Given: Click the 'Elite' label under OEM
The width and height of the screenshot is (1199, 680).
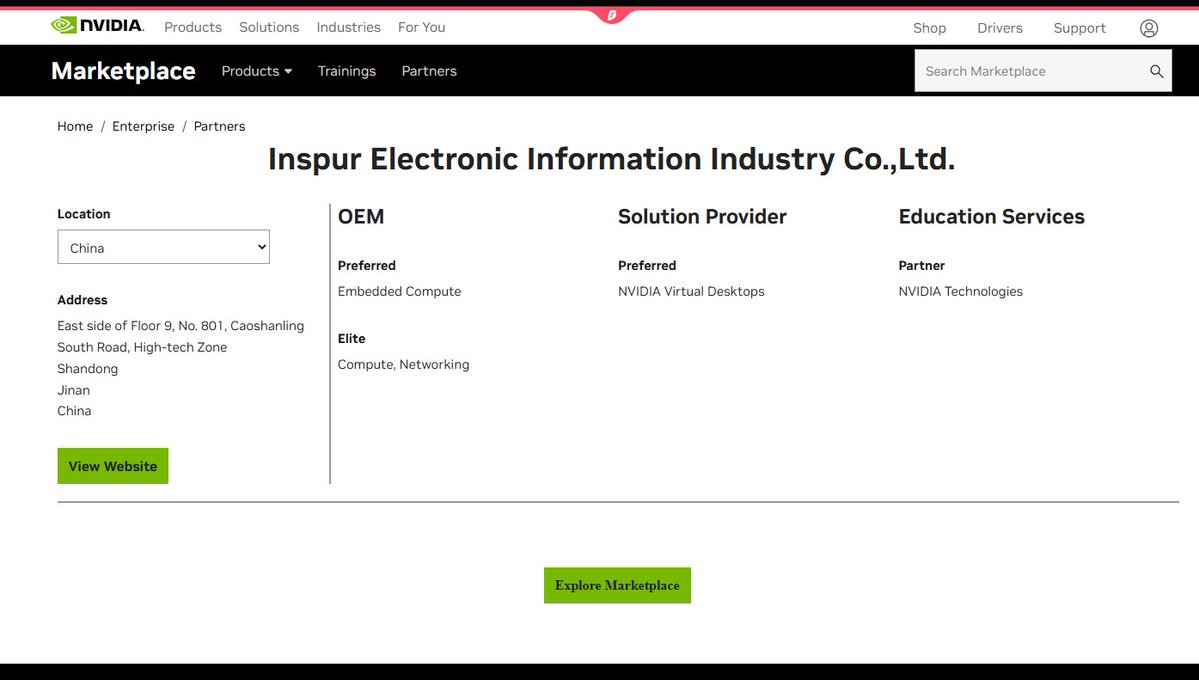Looking at the screenshot, I should (x=352, y=339).
